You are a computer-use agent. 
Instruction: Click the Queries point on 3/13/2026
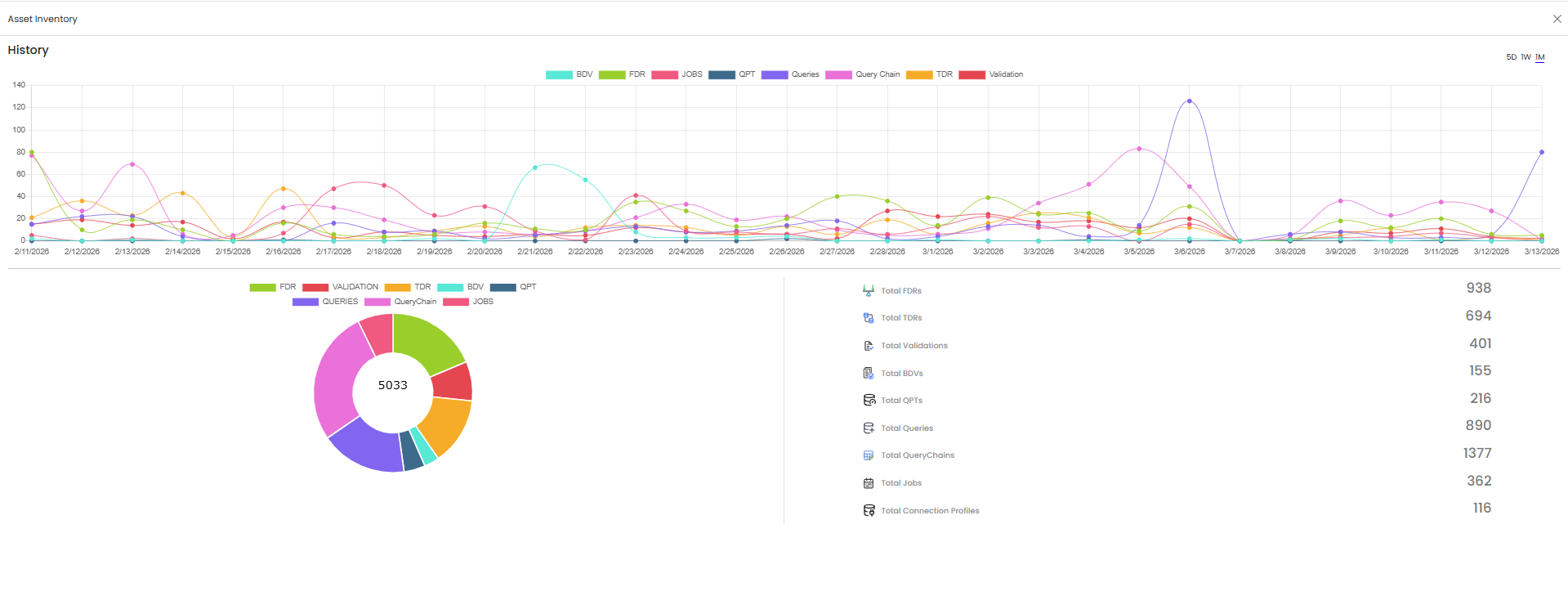point(1542,152)
